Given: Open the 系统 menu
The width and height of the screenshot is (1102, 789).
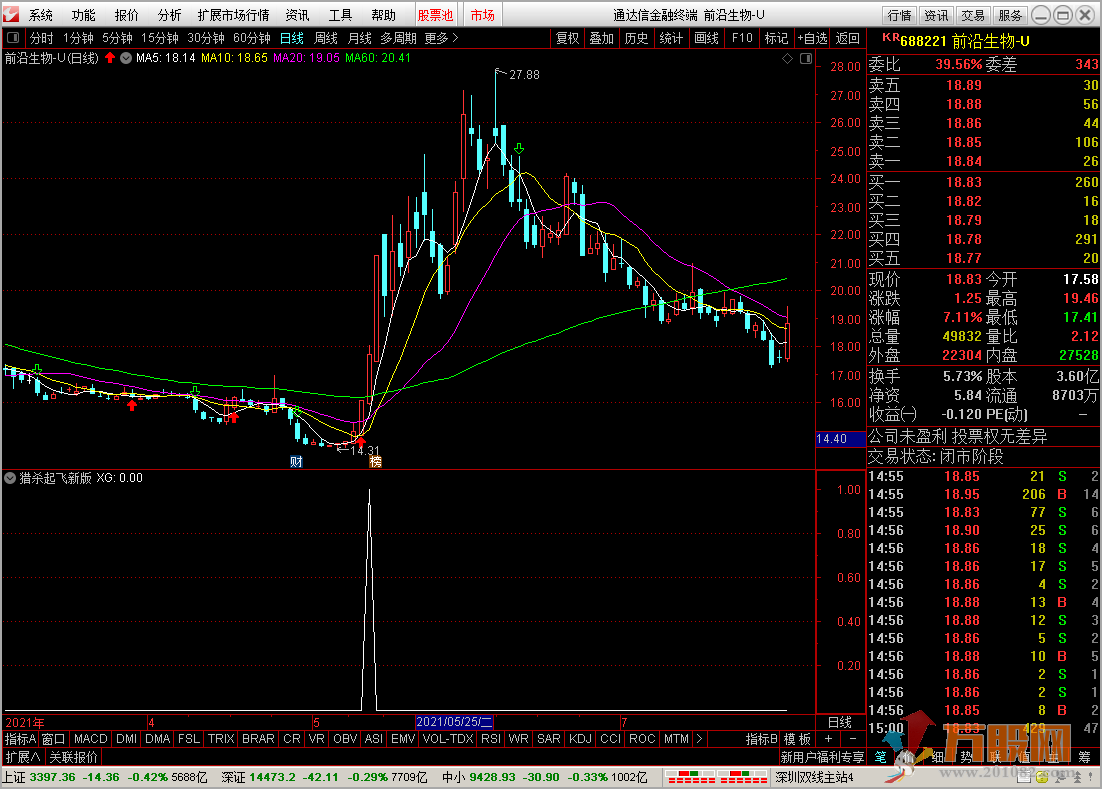Looking at the screenshot, I should click(x=41, y=15).
